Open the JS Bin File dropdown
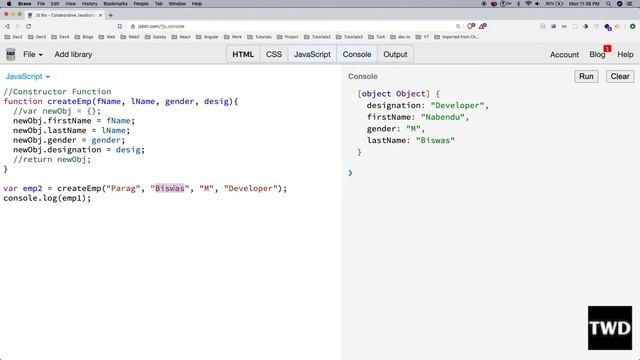The width and height of the screenshot is (640, 360). point(33,54)
